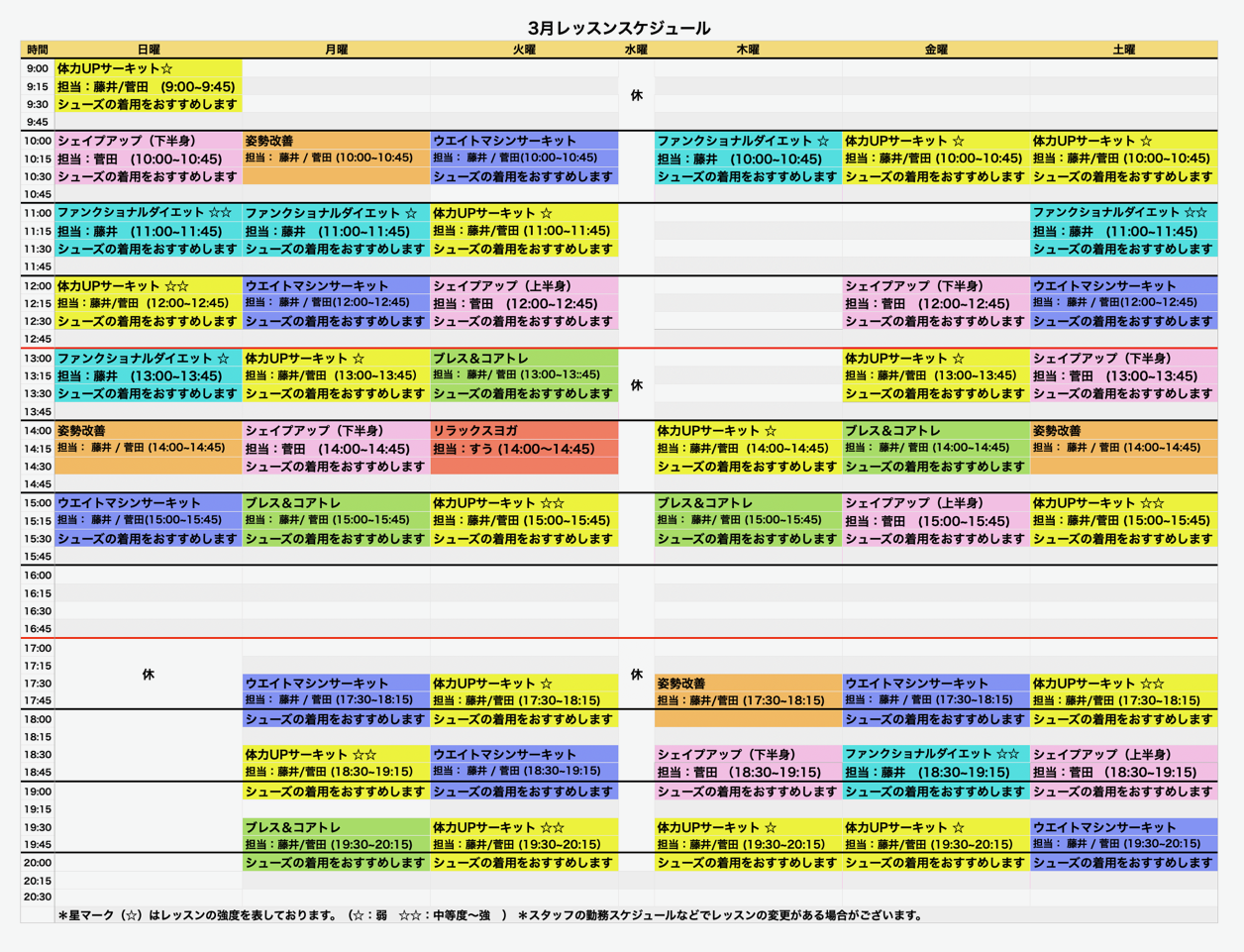Viewport: 1244px width, 952px height.
Task: Select the 火曜 column header
Action: [x=524, y=50]
